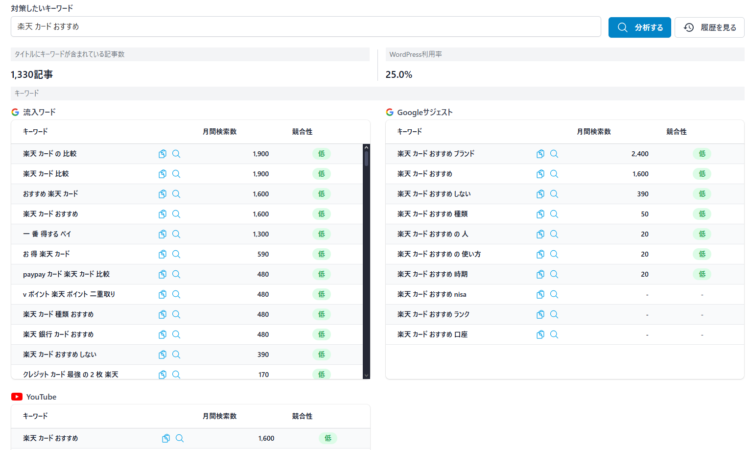Click the 170 search volume cell
Viewport: 750px width, 450px height.
tap(264, 374)
